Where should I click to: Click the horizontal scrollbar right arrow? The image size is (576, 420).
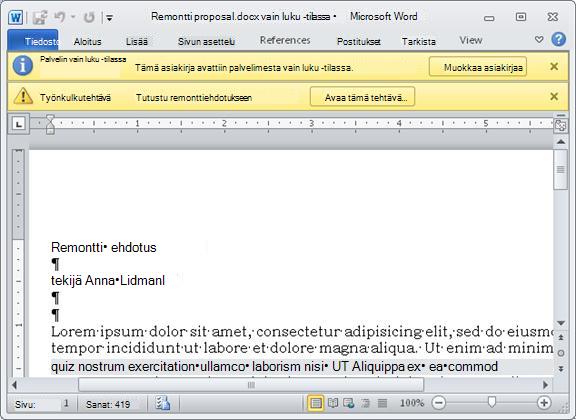pos(546,385)
